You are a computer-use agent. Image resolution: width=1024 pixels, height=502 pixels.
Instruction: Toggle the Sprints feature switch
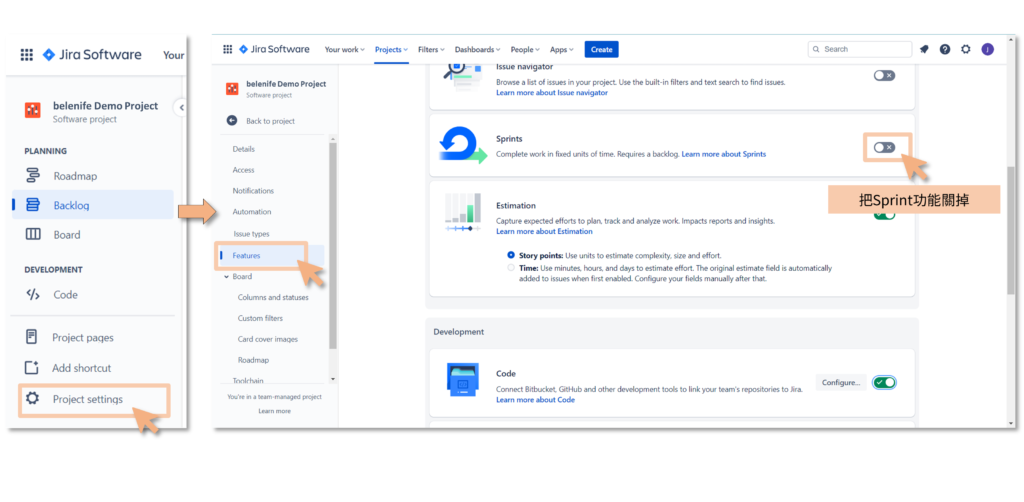coord(884,148)
